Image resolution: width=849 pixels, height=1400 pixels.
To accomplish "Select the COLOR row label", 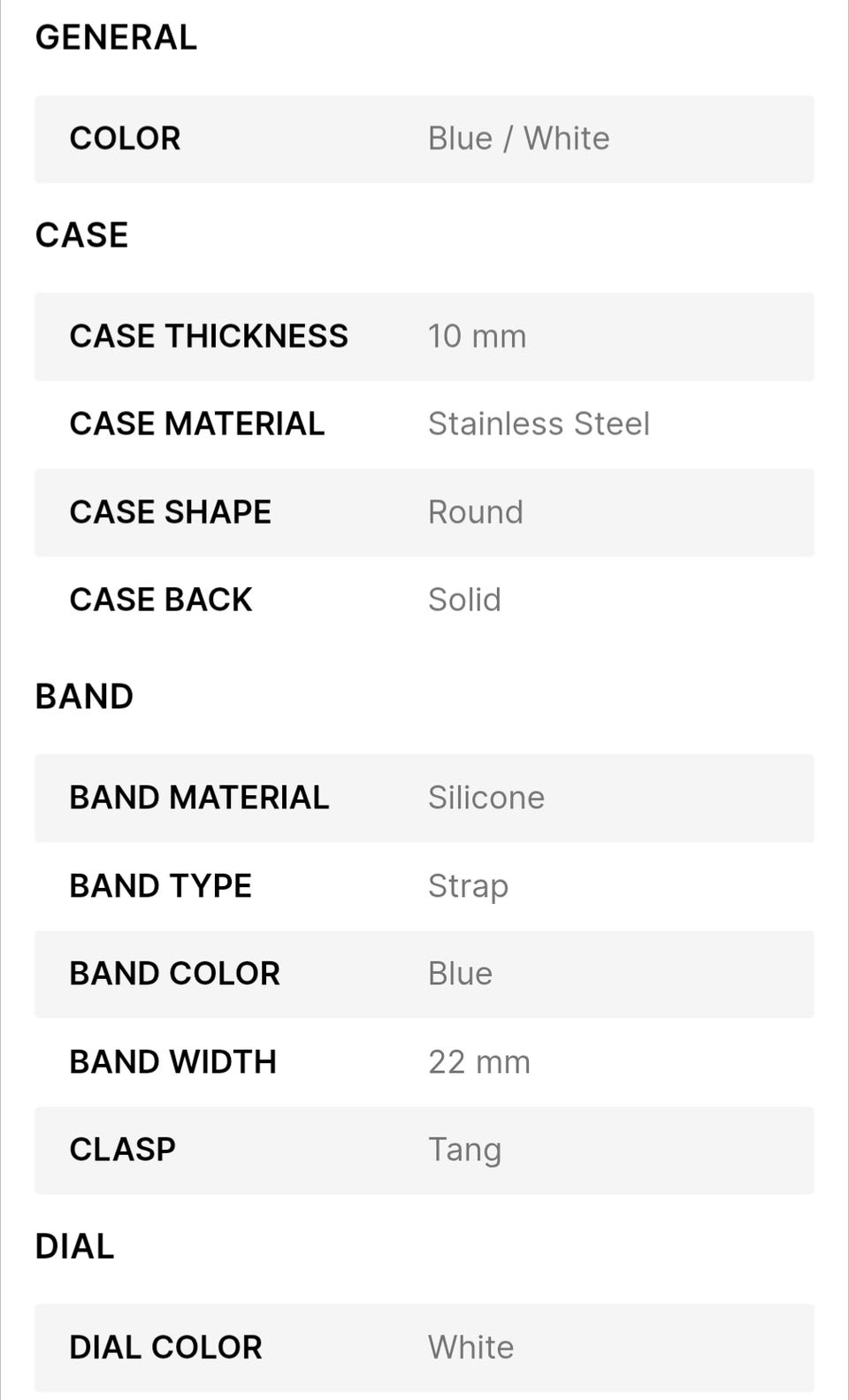I will tap(125, 139).
